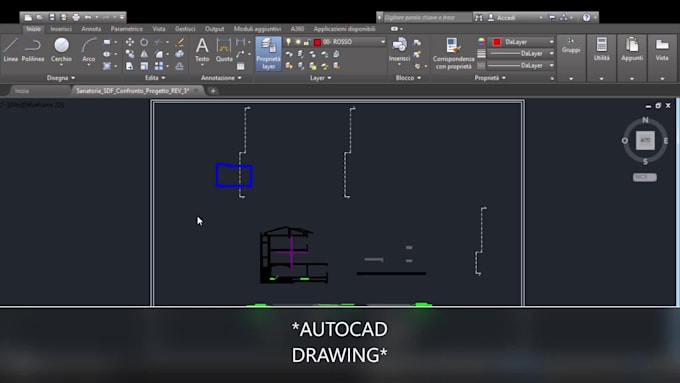Viewport: 680px width, 383px height.
Task: Select the Linea drawing tool
Action: [10, 49]
